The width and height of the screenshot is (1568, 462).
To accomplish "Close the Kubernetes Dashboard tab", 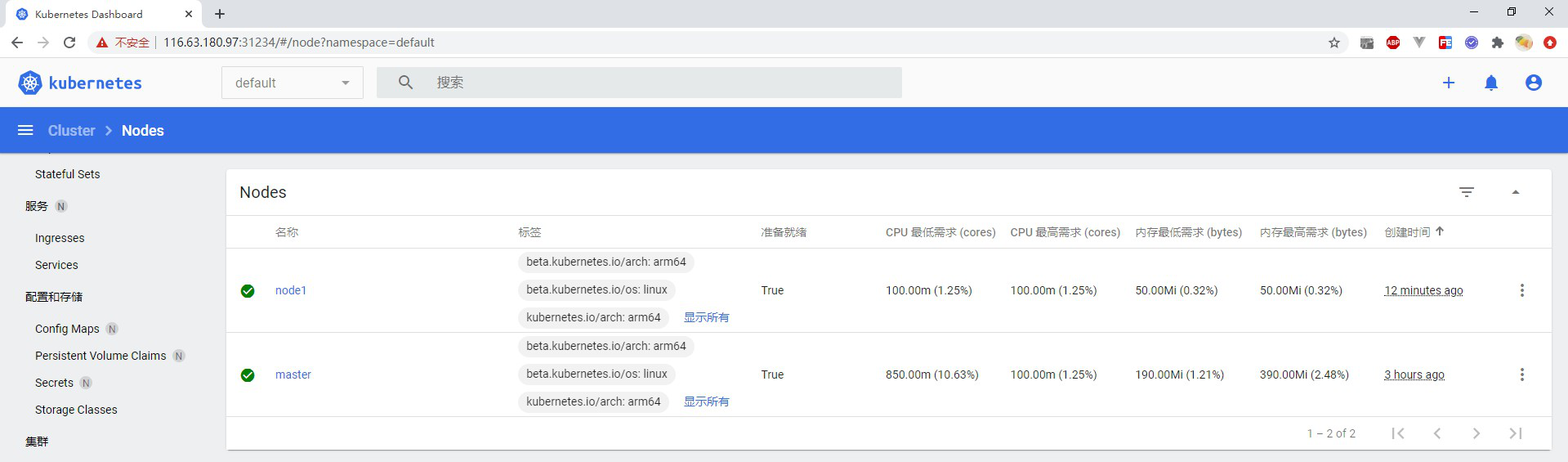I will (189, 14).
